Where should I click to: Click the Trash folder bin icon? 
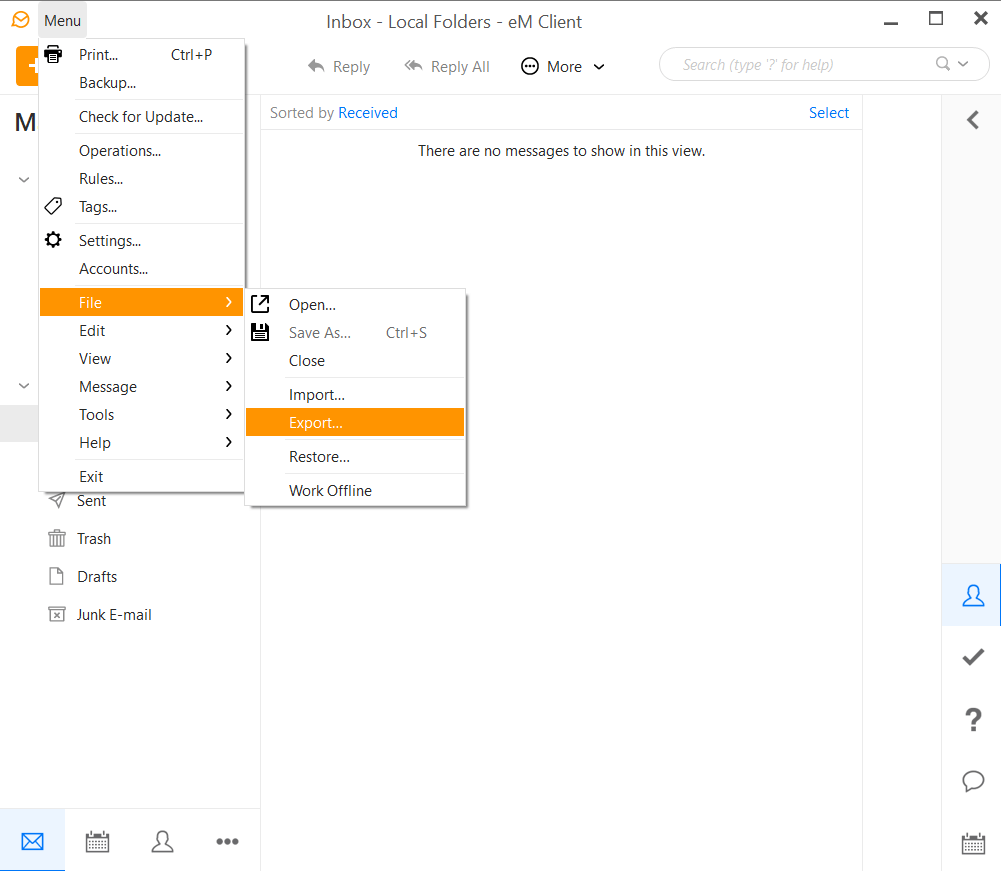tap(57, 538)
